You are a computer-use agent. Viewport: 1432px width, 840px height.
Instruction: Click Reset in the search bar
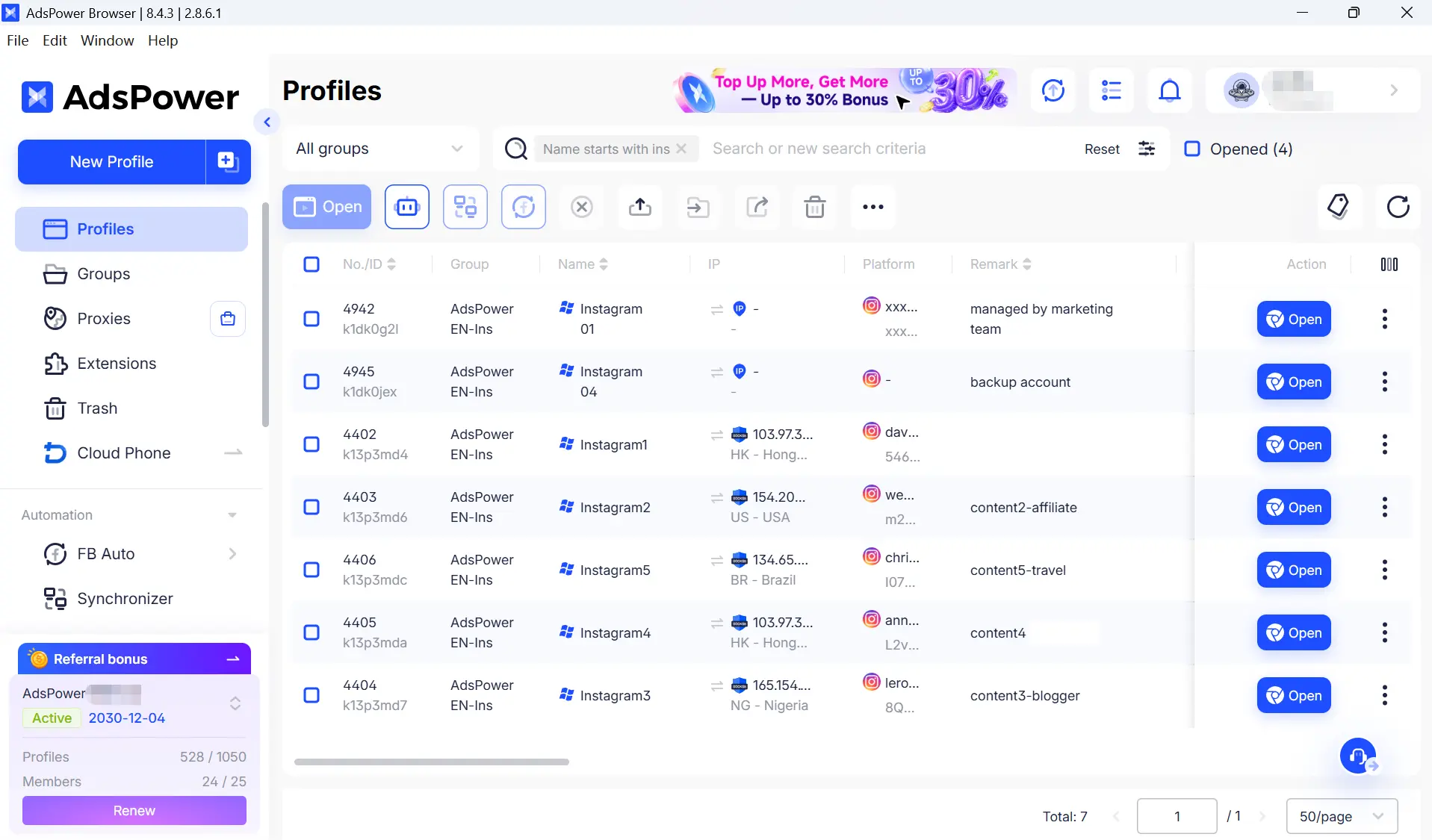[x=1102, y=149]
